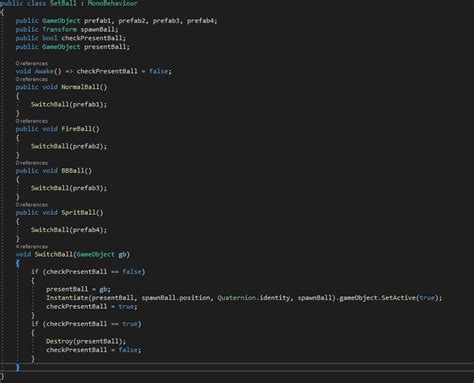The width and height of the screenshot is (474, 383).
Task: Click the Awake method name
Action: pos(44,71)
